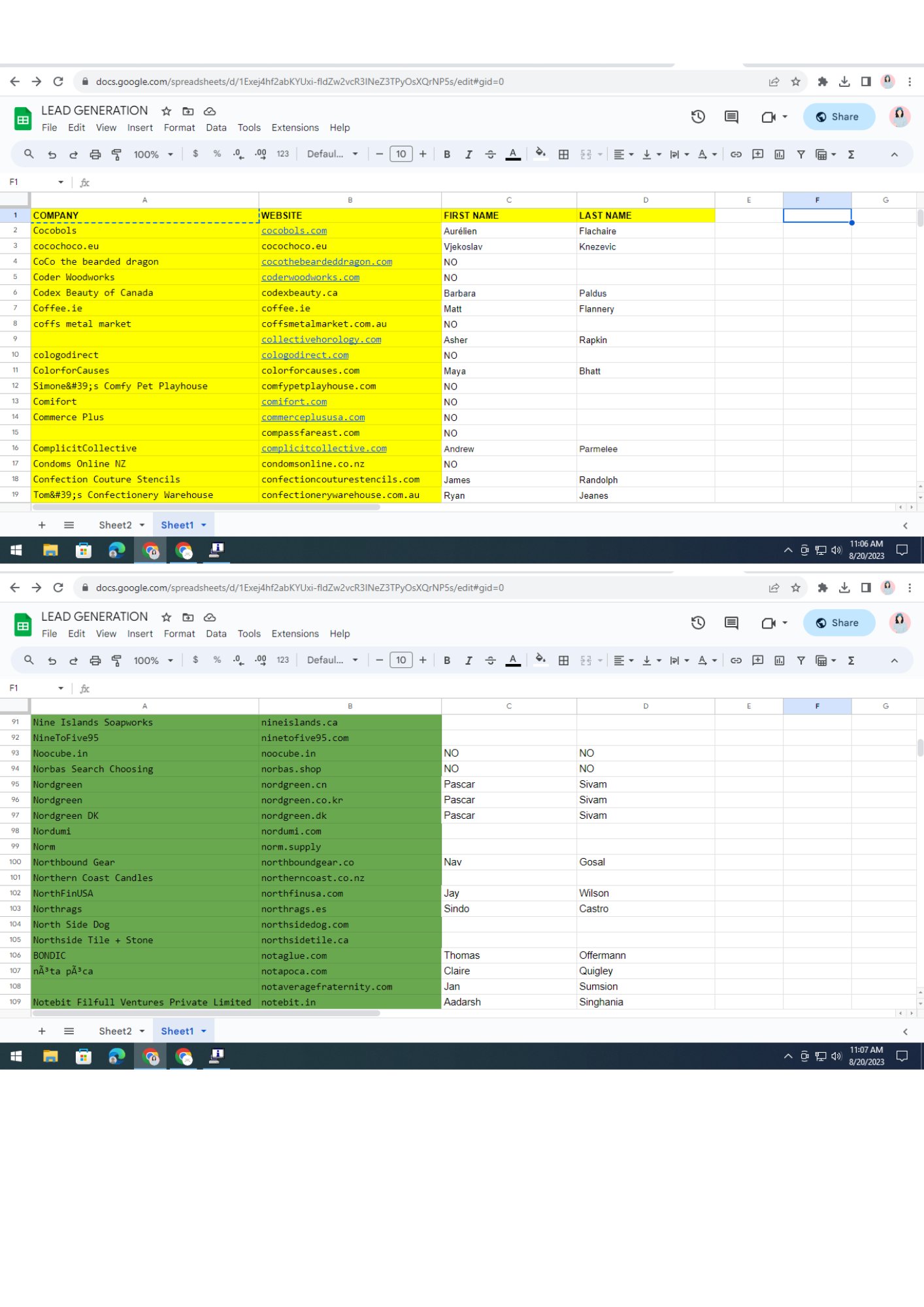The height and width of the screenshot is (1307, 924).
Task: Toggle Italic in the upper window toolbar
Action: (469, 155)
